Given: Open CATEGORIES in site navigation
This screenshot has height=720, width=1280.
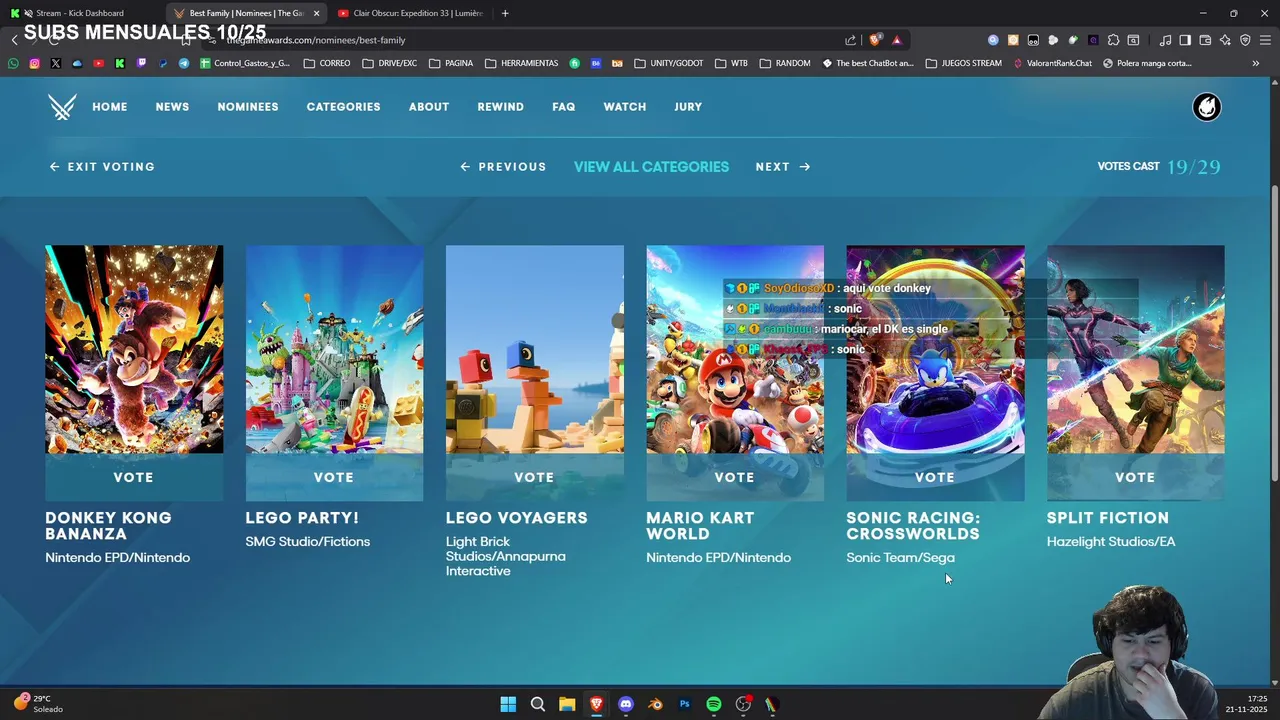Looking at the screenshot, I should 343,107.
